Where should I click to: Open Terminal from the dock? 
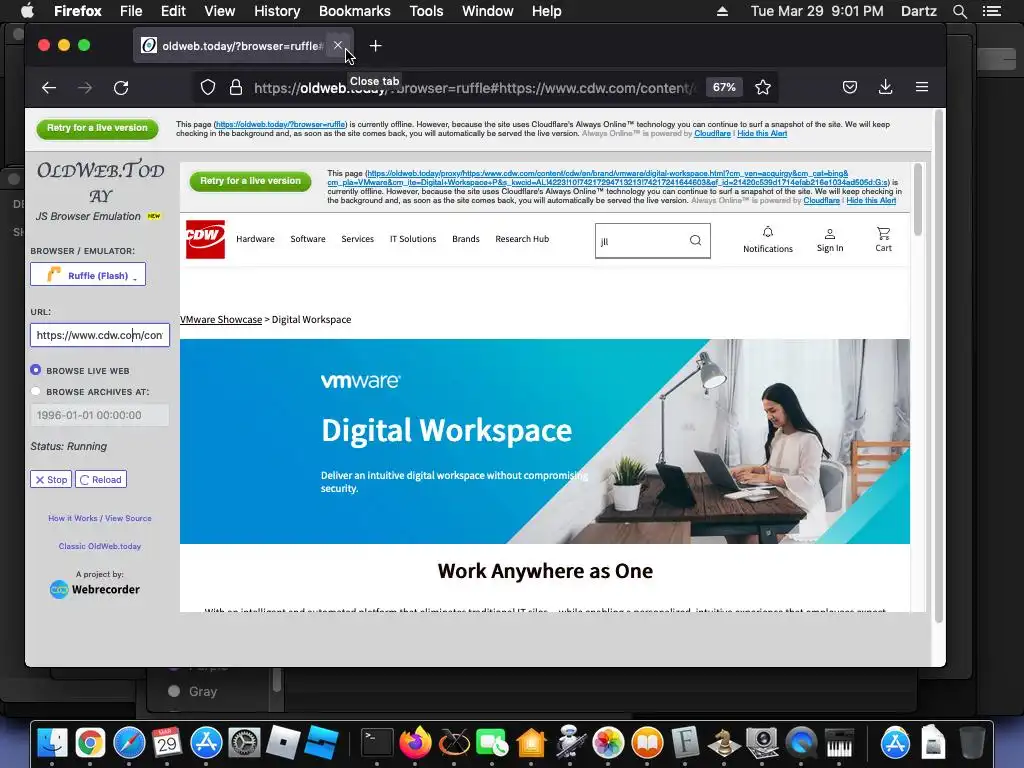point(377,743)
